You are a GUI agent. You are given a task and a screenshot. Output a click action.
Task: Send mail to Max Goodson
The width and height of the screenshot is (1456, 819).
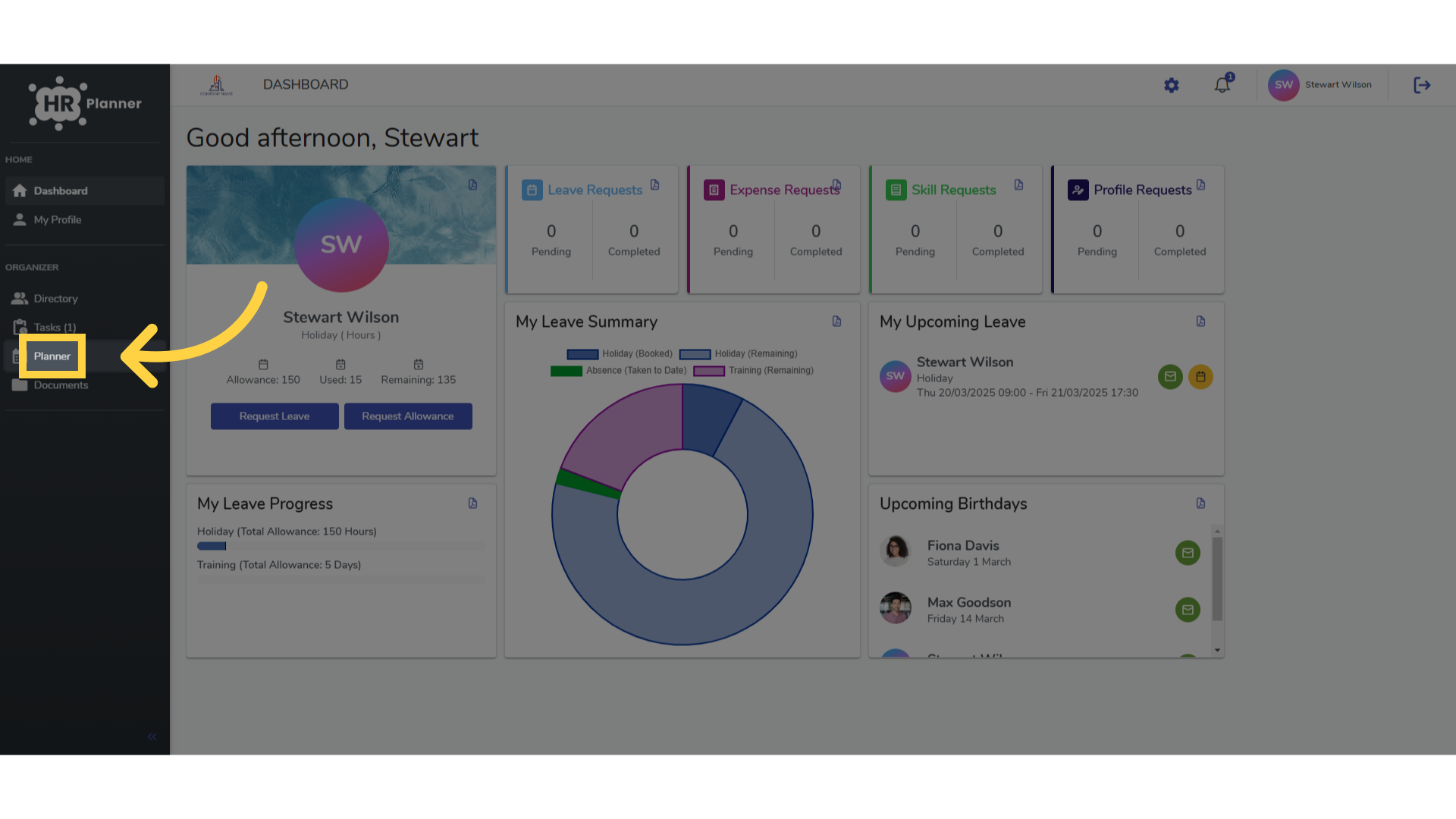pos(1188,610)
